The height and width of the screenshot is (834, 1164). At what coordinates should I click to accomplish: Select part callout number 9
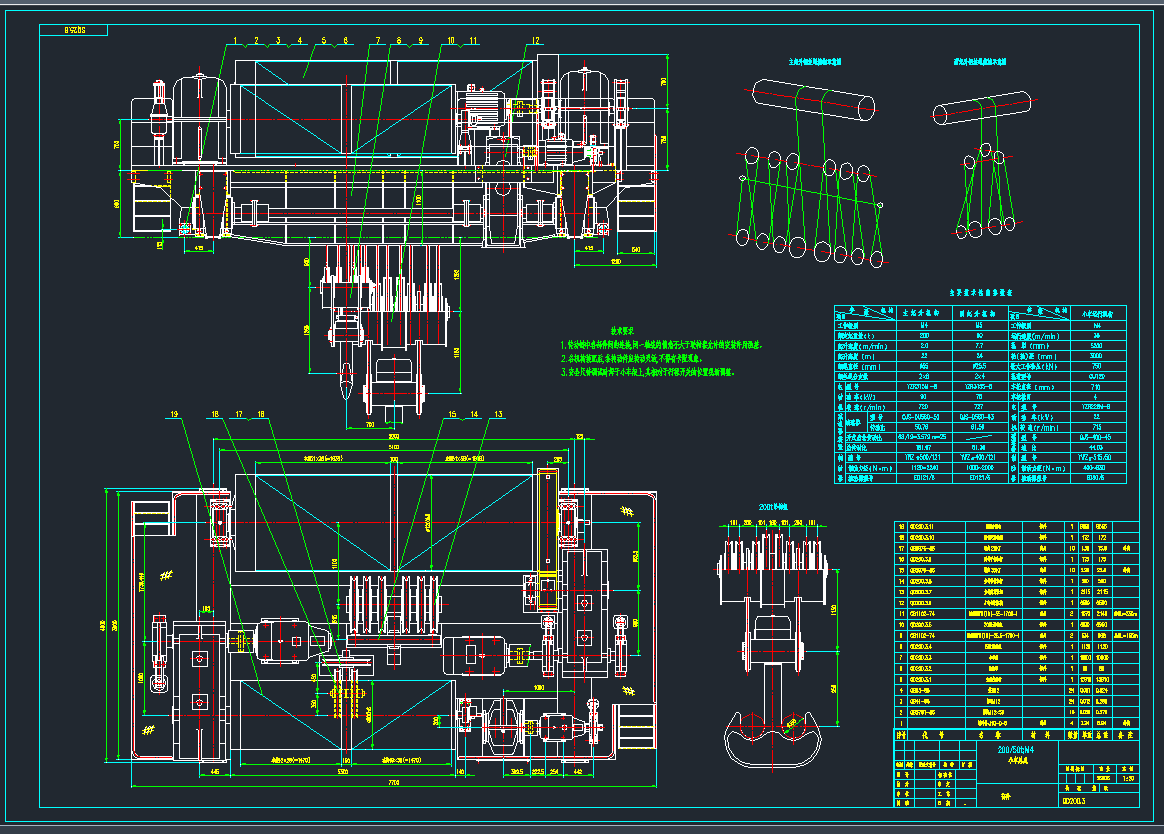[x=421, y=41]
